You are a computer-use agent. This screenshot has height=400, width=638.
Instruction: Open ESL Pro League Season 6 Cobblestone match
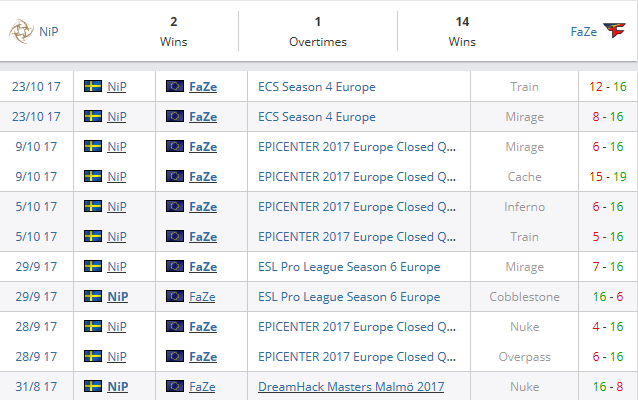349,297
